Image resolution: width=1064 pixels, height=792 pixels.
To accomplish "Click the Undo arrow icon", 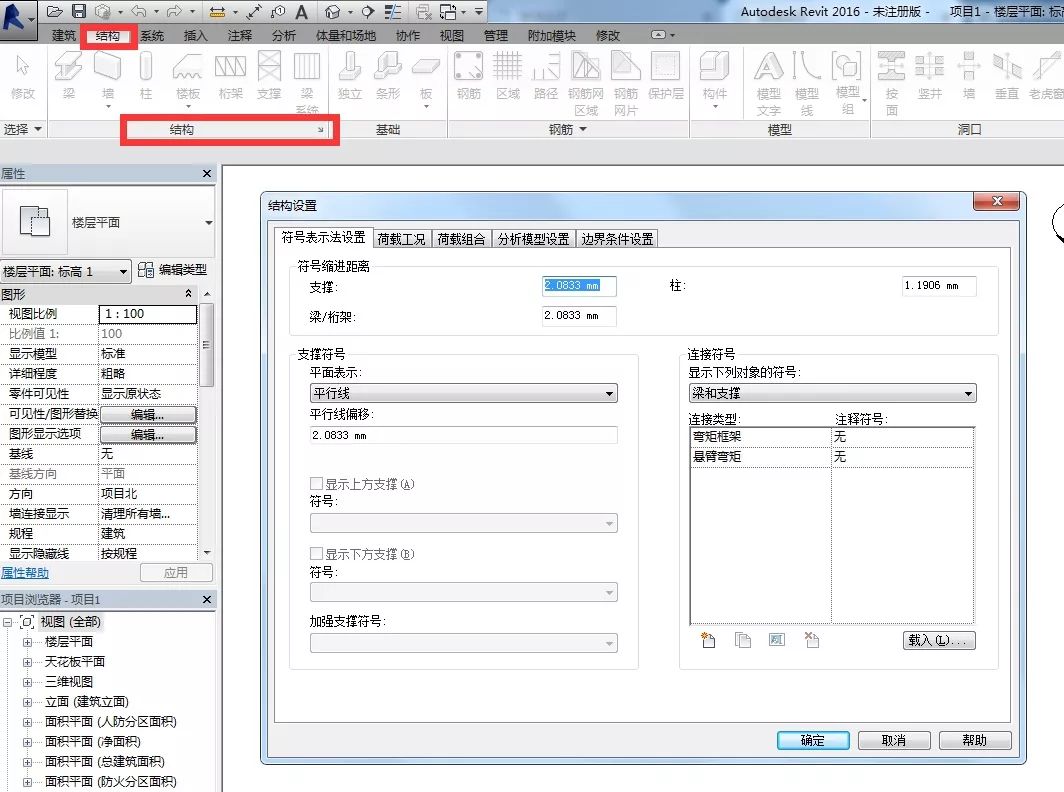I will coord(139,12).
